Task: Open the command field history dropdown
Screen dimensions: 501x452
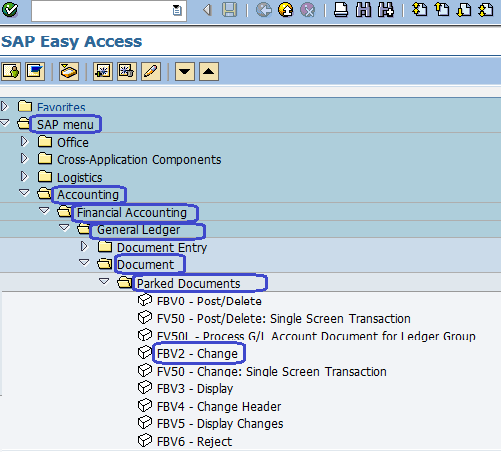Action: tap(177, 11)
